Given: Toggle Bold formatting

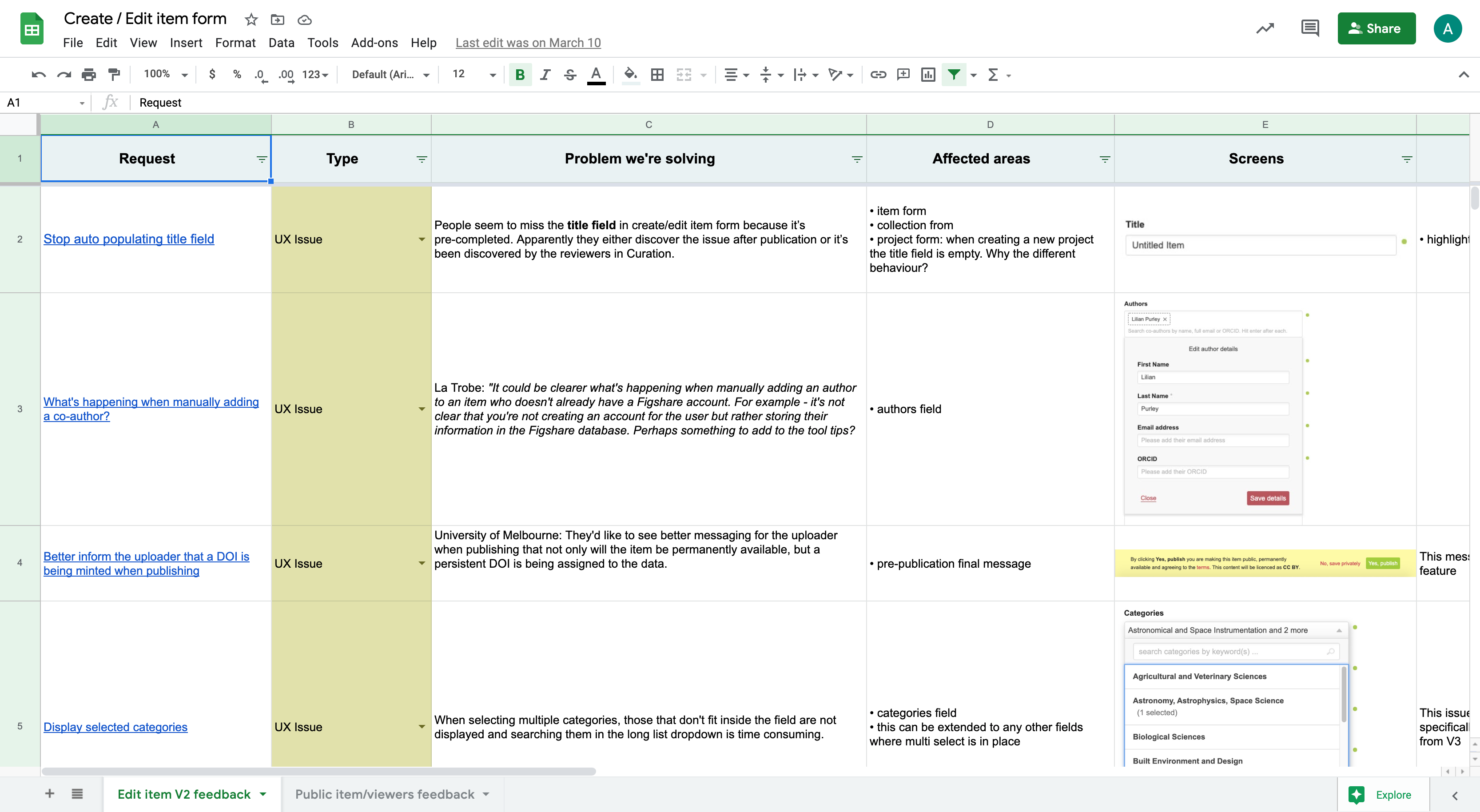Looking at the screenshot, I should tap(520, 75).
